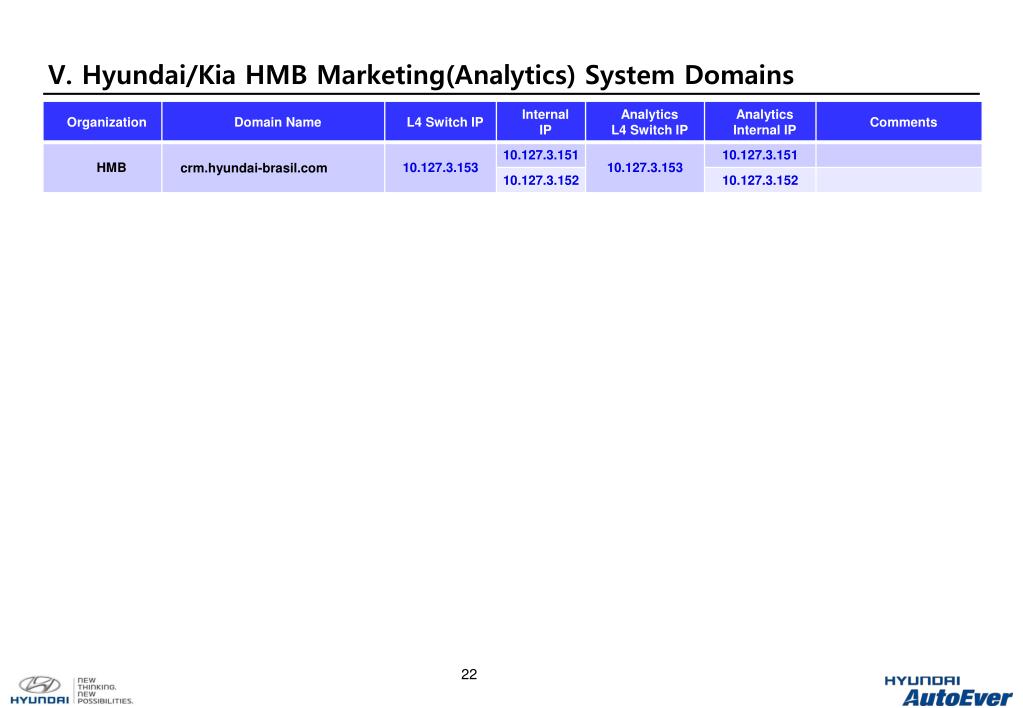Select 10.127.3.153 under L4 Switch IP
Screen dimensions: 1023x708
[440, 168]
